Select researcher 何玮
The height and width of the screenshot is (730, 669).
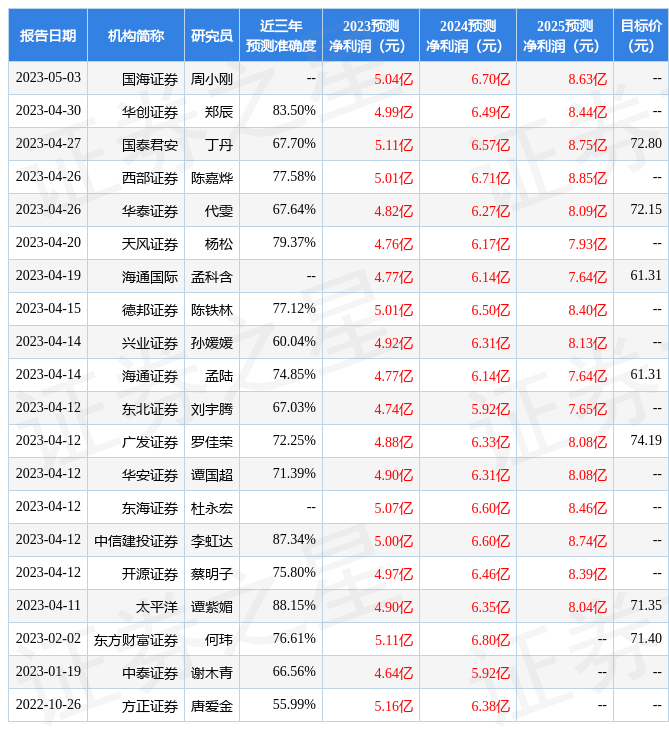pyautogui.click(x=219, y=641)
